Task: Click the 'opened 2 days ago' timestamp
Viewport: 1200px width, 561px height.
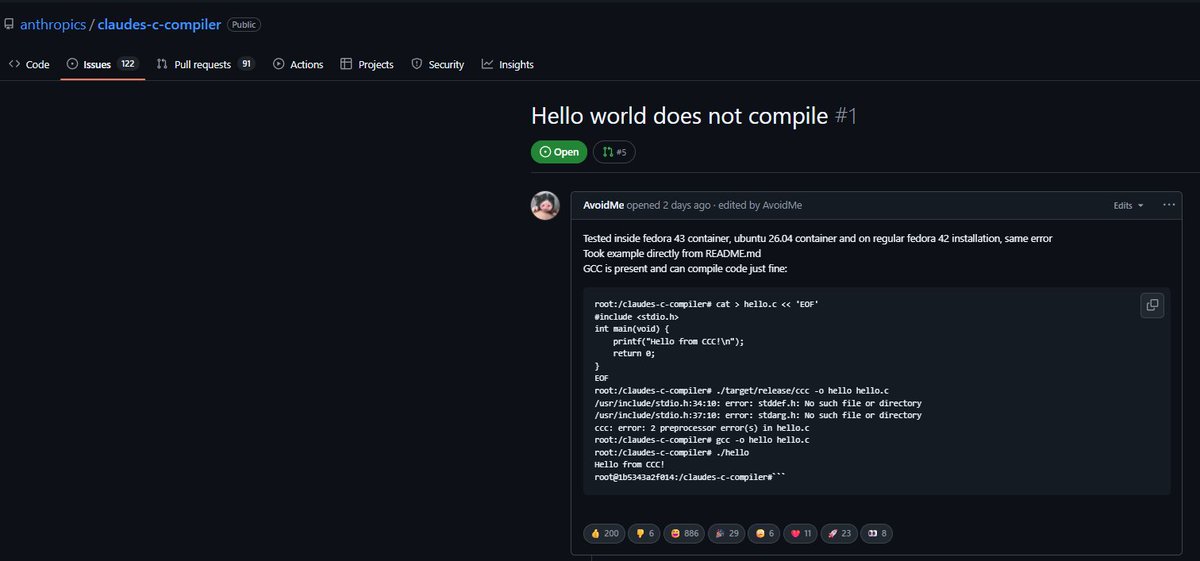Action: [668, 205]
